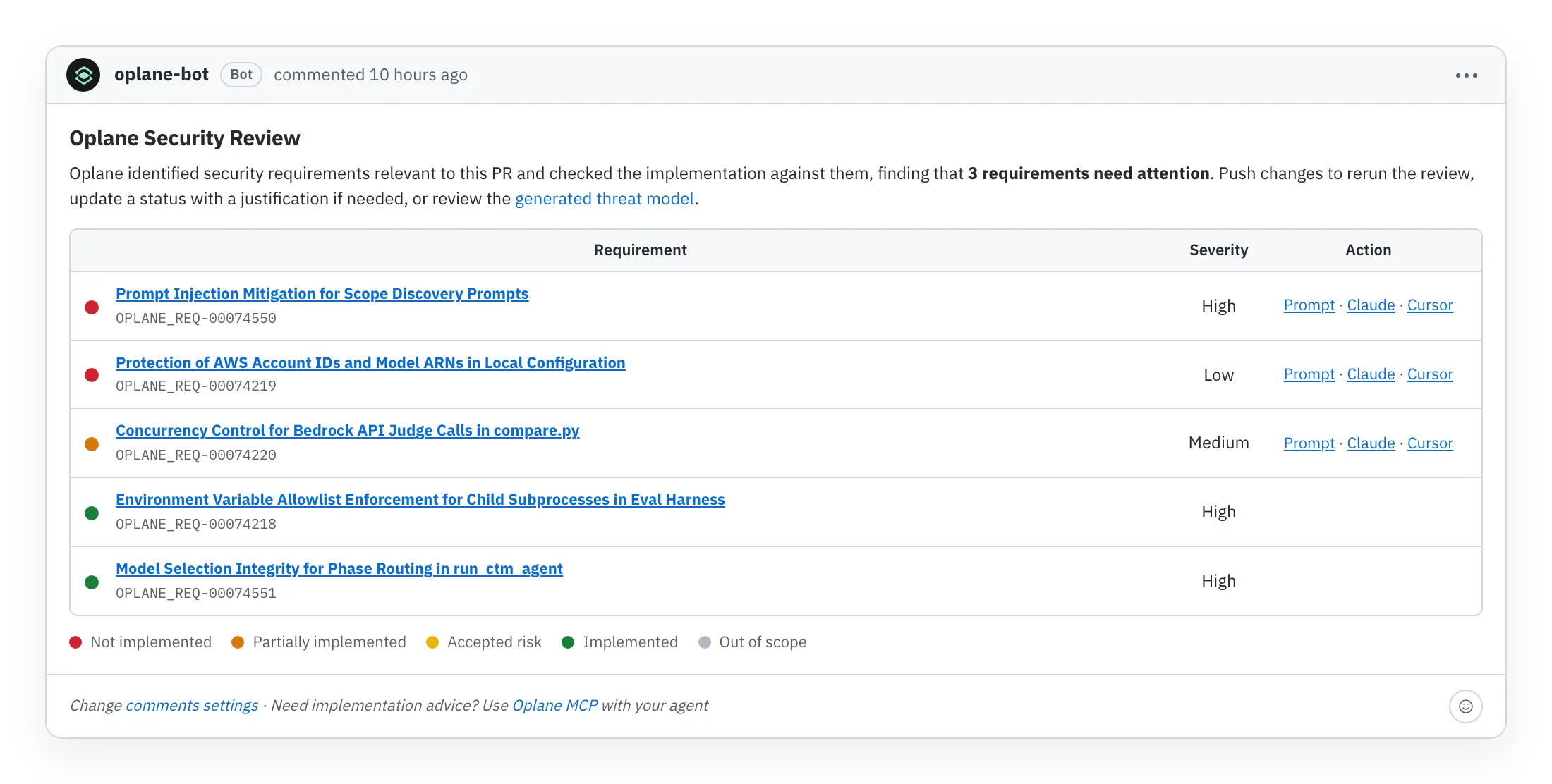Viewport: 1552px width, 784px height.
Task: Add an emoji reaction with the smiley icon
Action: pyautogui.click(x=1465, y=706)
